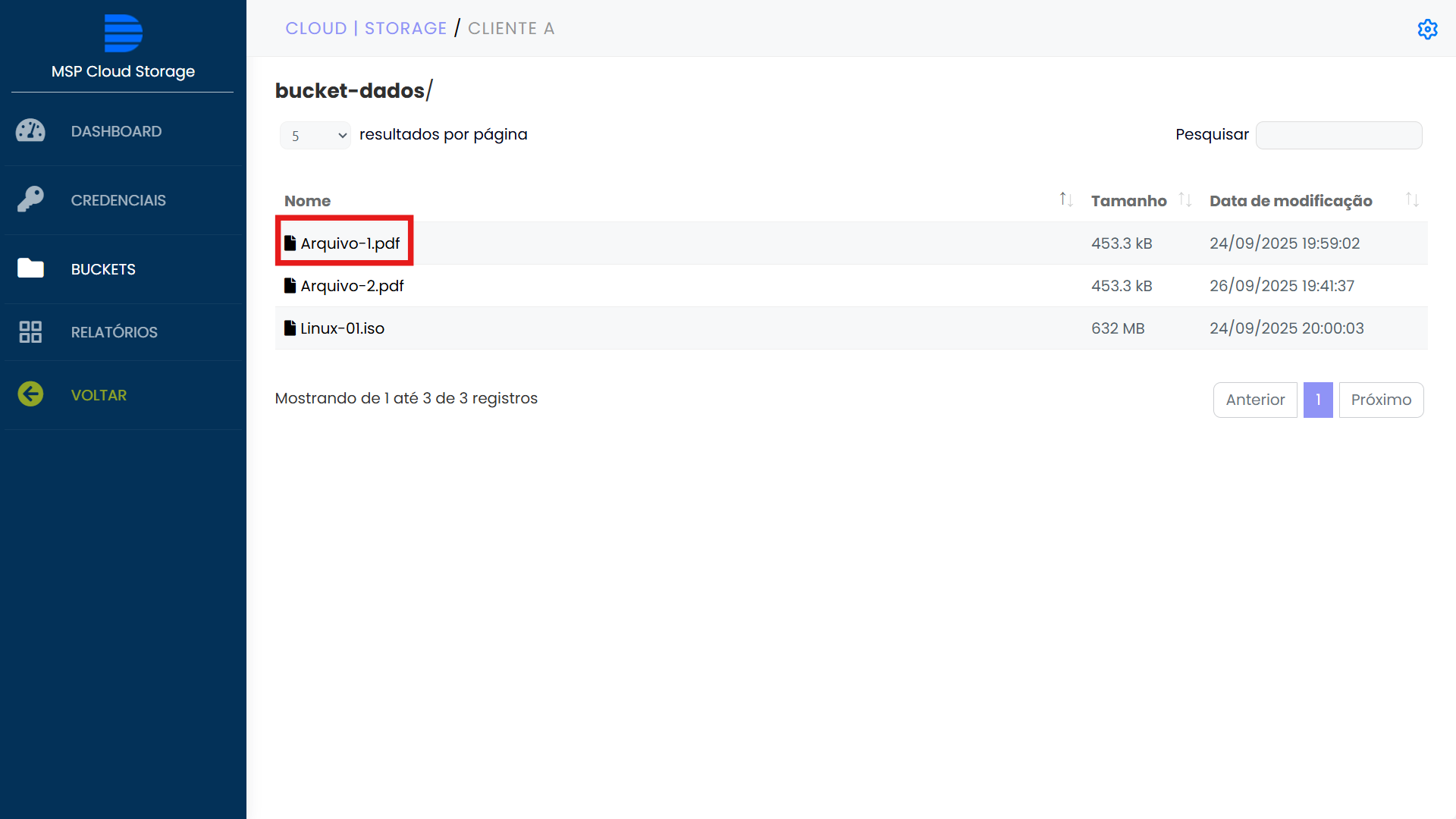Click the Credenciais key icon
Viewport: 1456px width, 819px height.
click(30, 199)
